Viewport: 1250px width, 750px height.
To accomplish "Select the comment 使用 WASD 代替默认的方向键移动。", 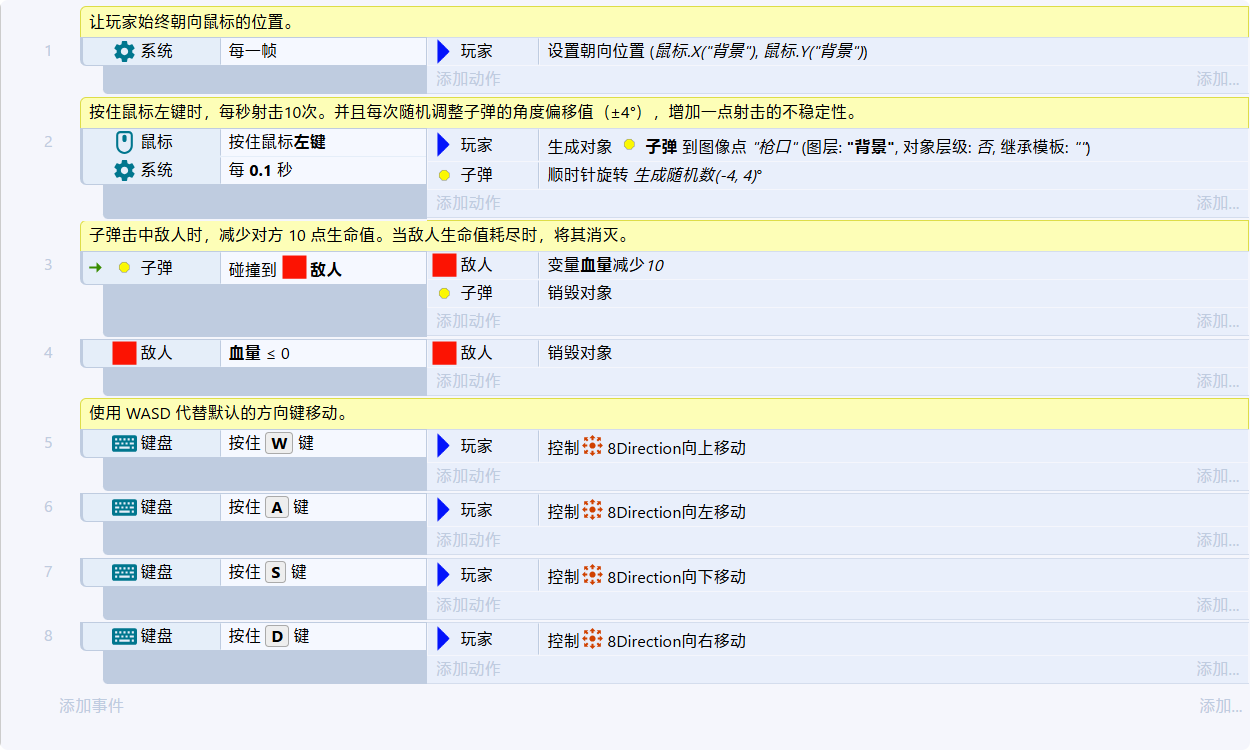I will 665,413.
